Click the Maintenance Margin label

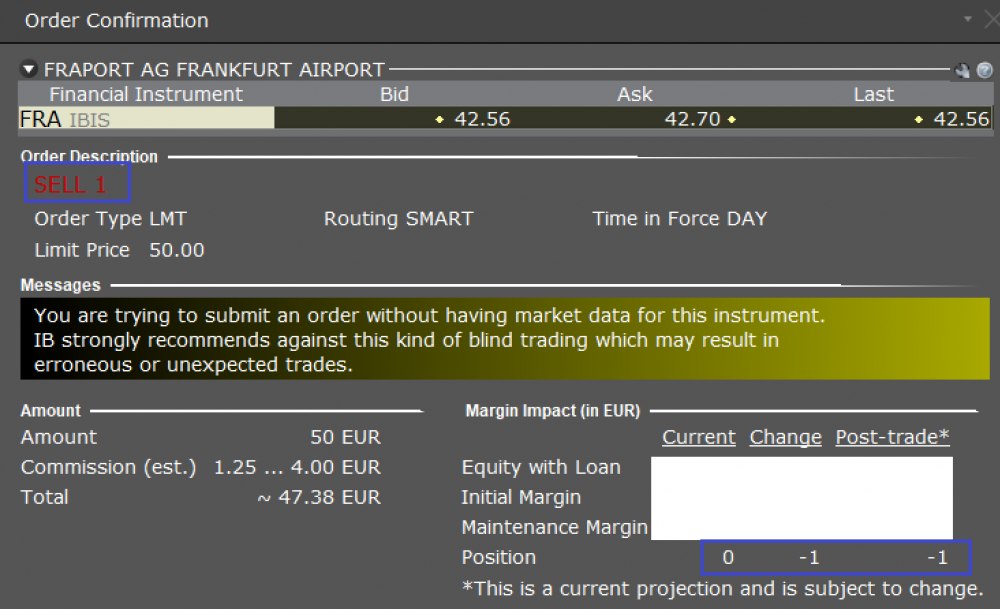tap(554, 527)
